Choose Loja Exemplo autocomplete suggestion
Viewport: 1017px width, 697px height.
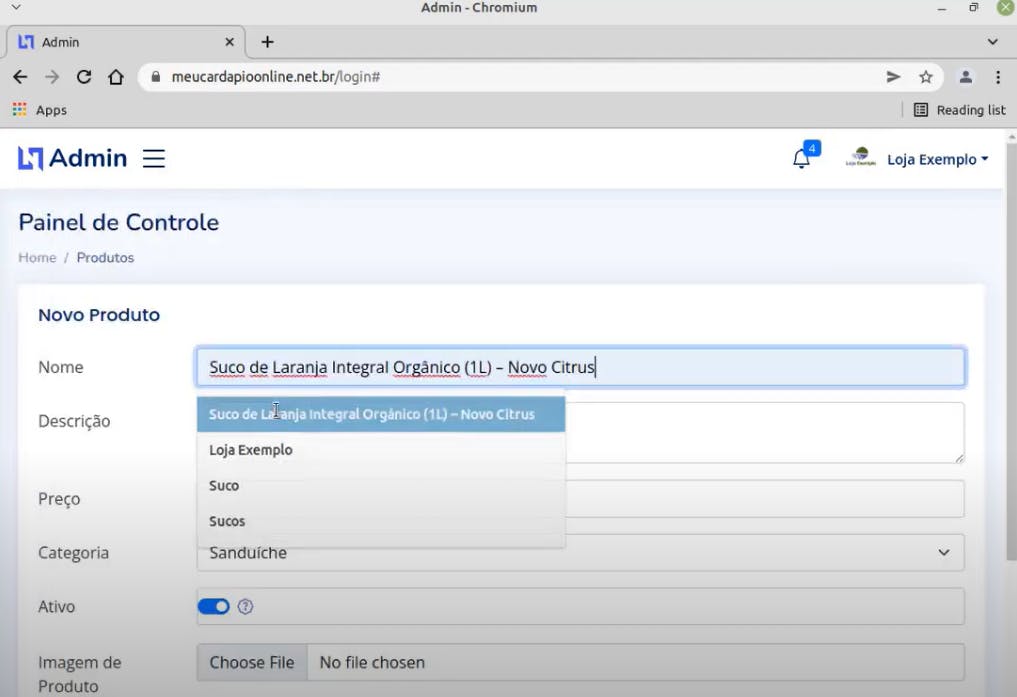pos(381,450)
